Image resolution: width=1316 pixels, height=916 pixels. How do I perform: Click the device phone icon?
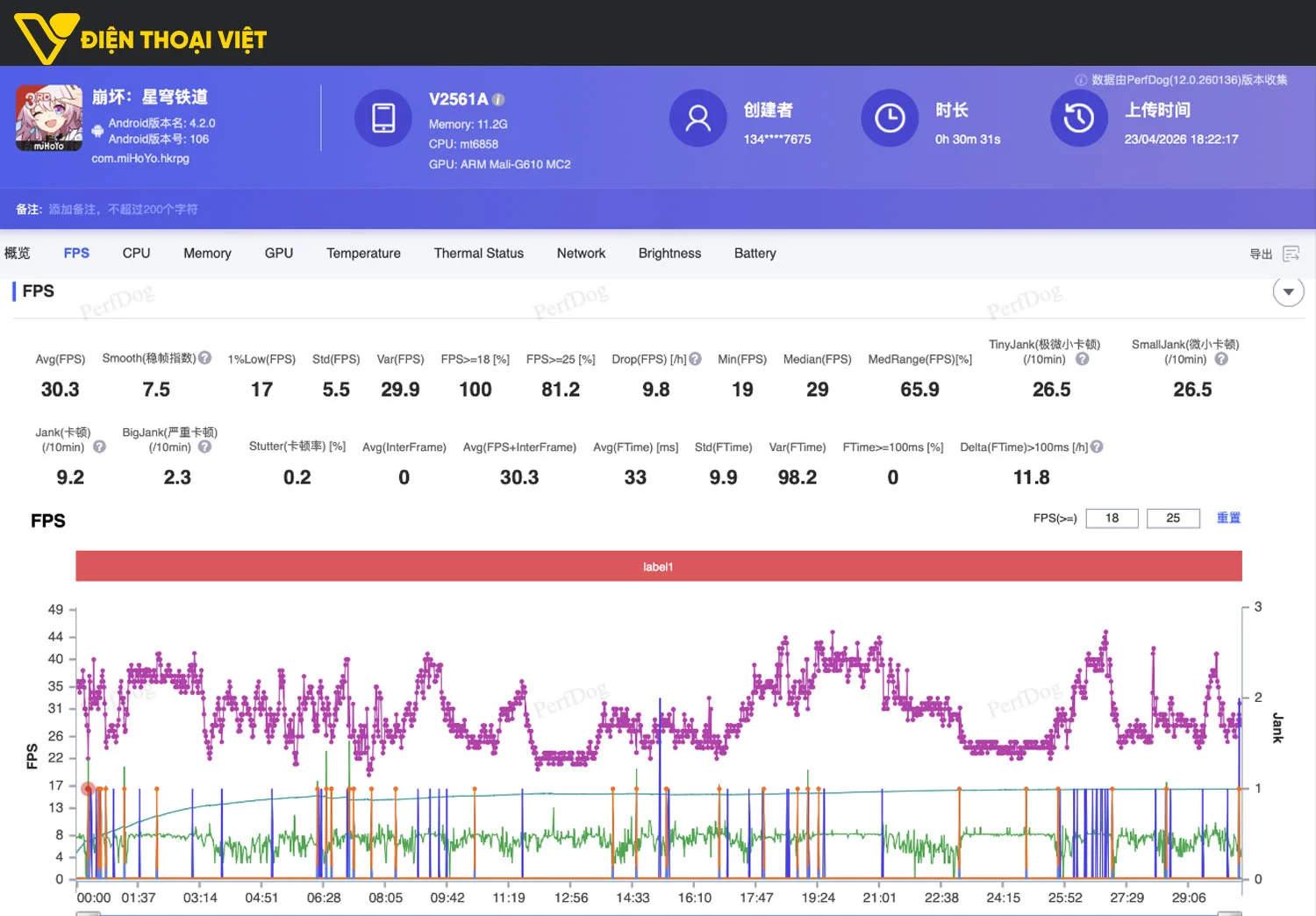pos(383,118)
